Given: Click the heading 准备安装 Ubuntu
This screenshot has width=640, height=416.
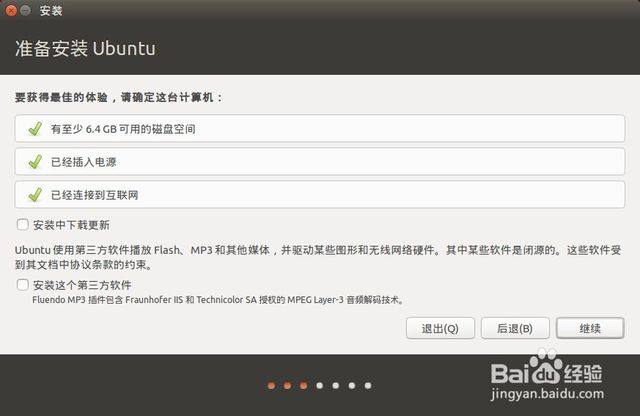Looking at the screenshot, I should pos(85,48).
